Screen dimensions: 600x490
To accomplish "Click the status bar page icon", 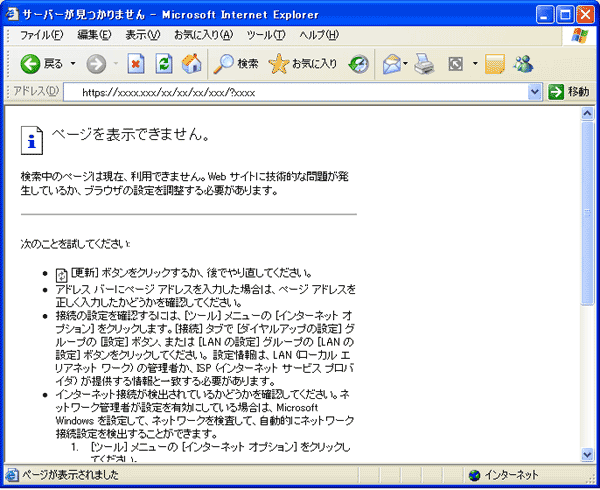I will click(12, 475).
